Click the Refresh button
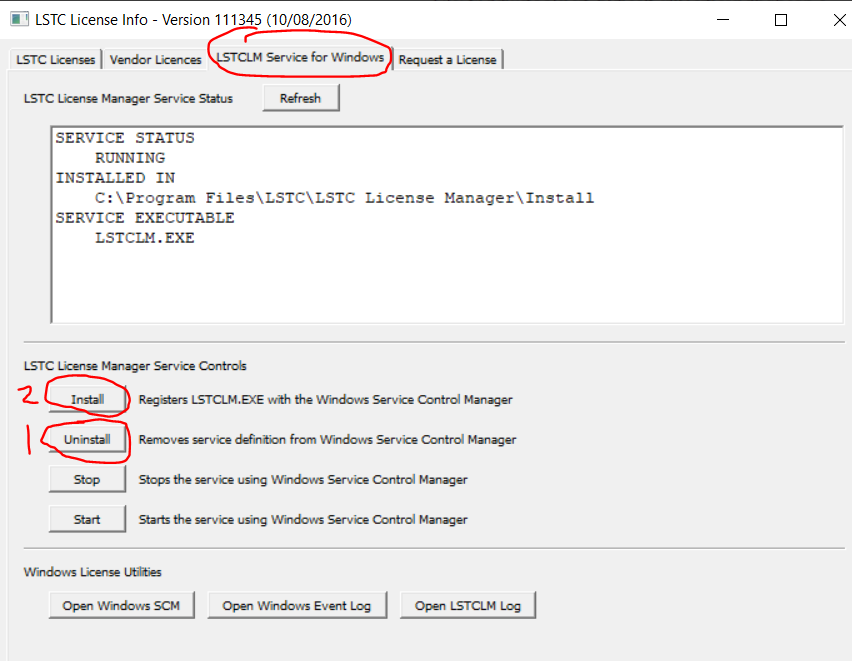This screenshot has width=852, height=661. point(301,98)
